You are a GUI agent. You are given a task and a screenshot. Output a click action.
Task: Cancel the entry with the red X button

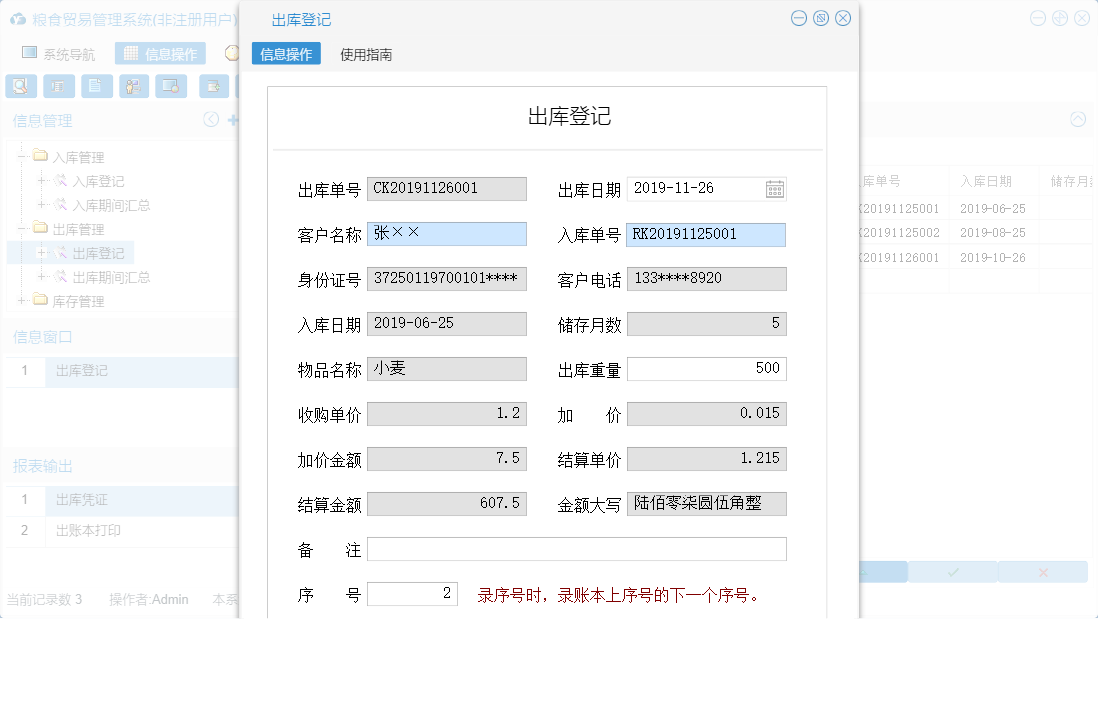click(1043, 571)
